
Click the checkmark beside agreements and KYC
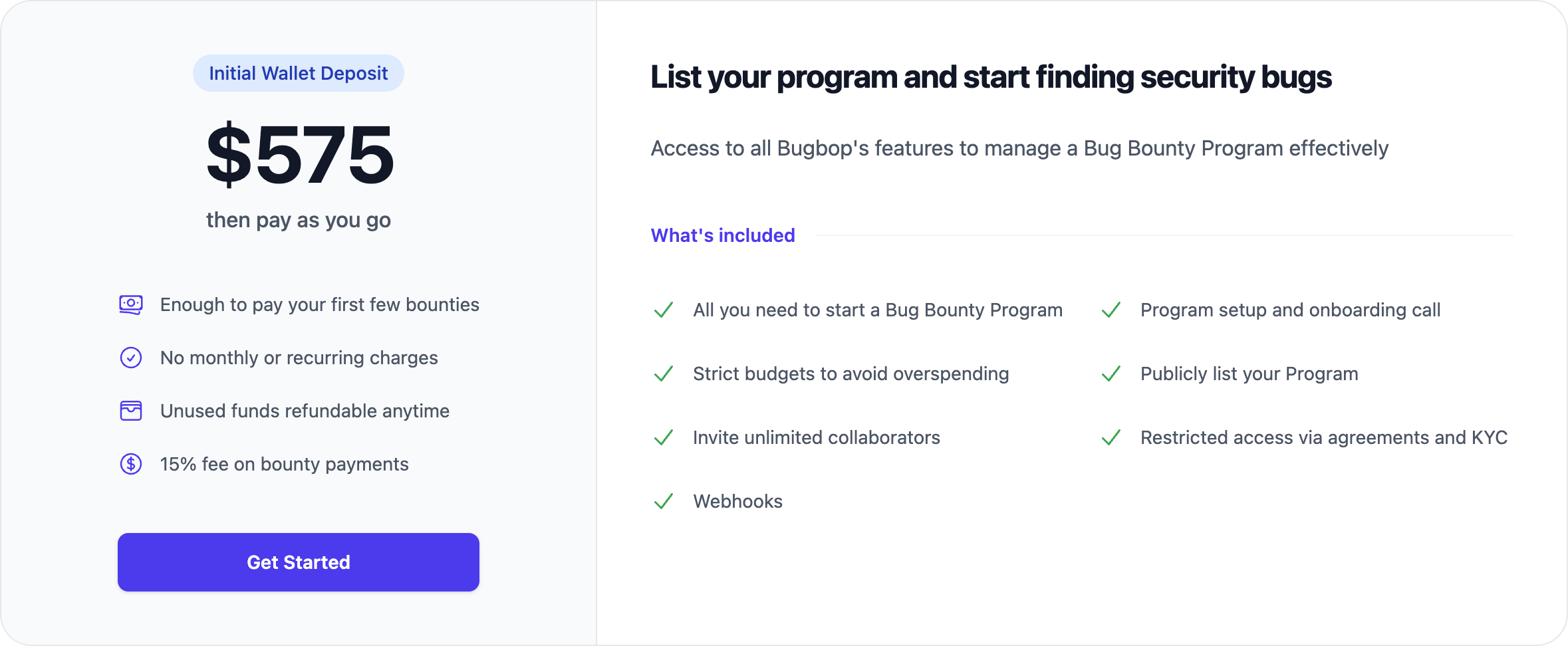click(1111, 438)
